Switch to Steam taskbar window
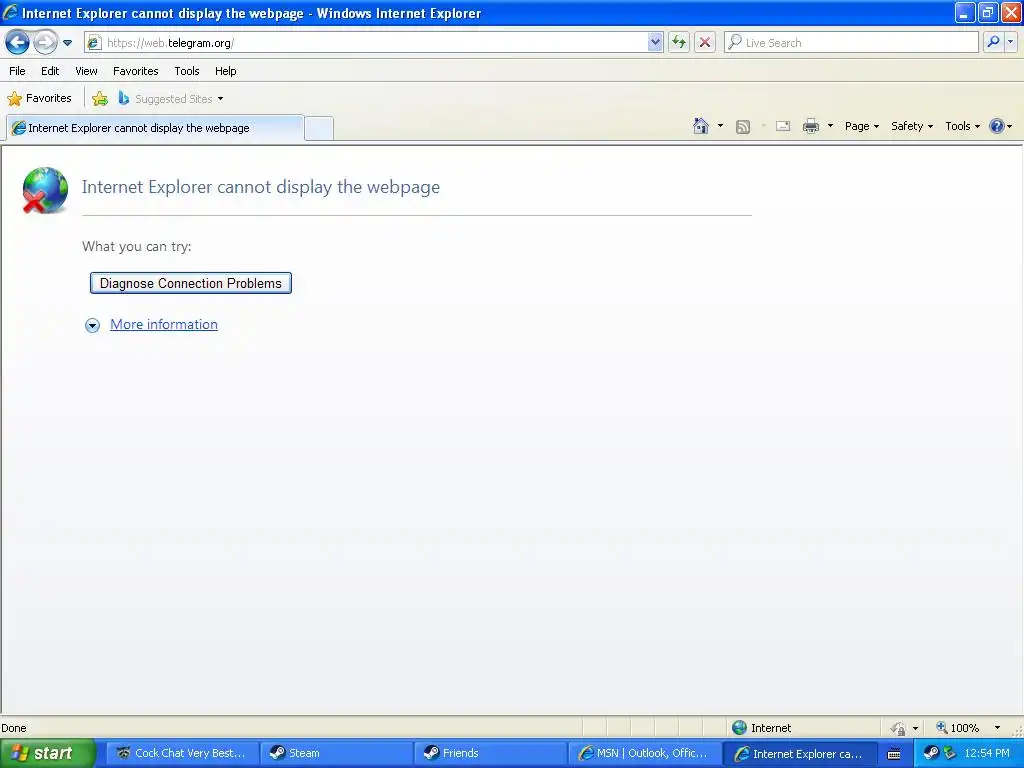 [336, 753]
